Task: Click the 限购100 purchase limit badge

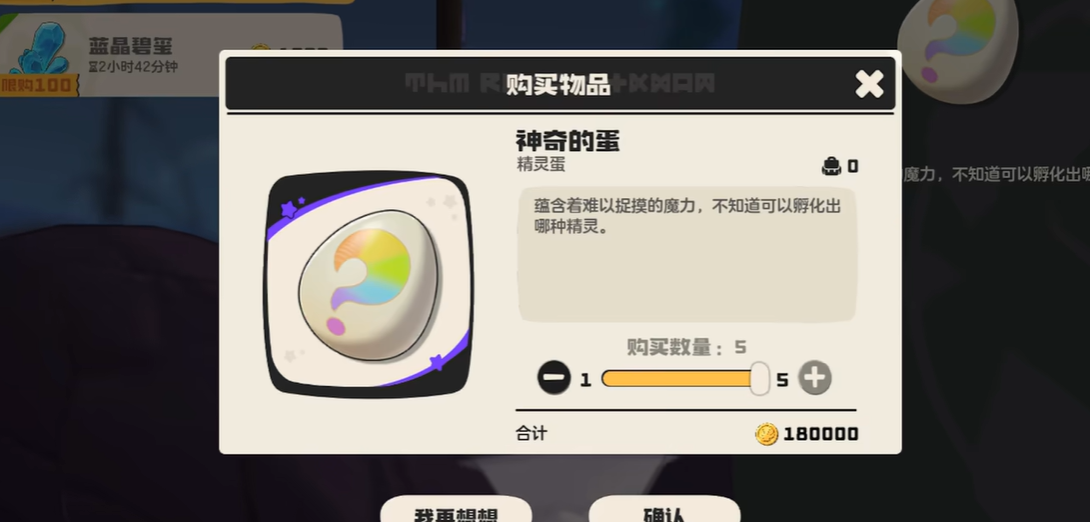Action: 38,85
